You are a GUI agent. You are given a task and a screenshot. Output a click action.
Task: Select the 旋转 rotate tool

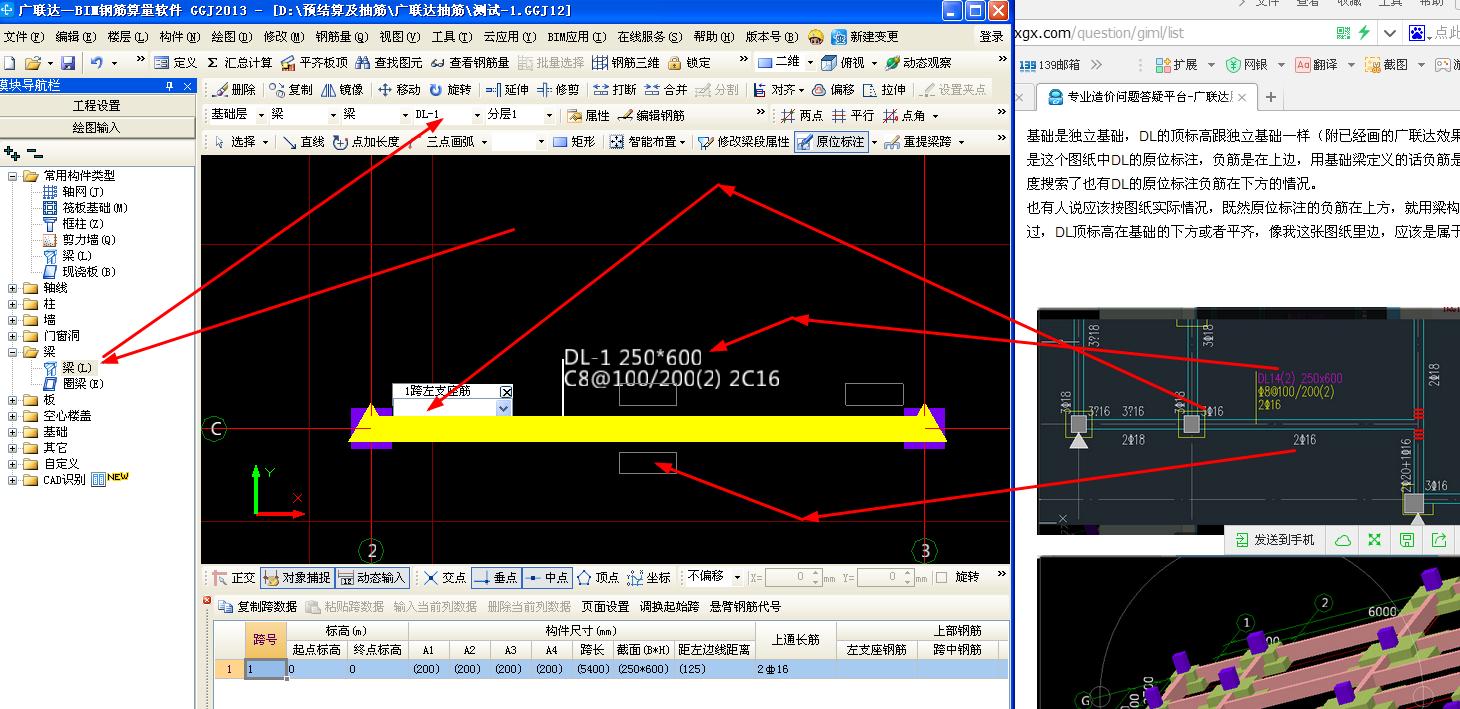(x=450, y=90)
